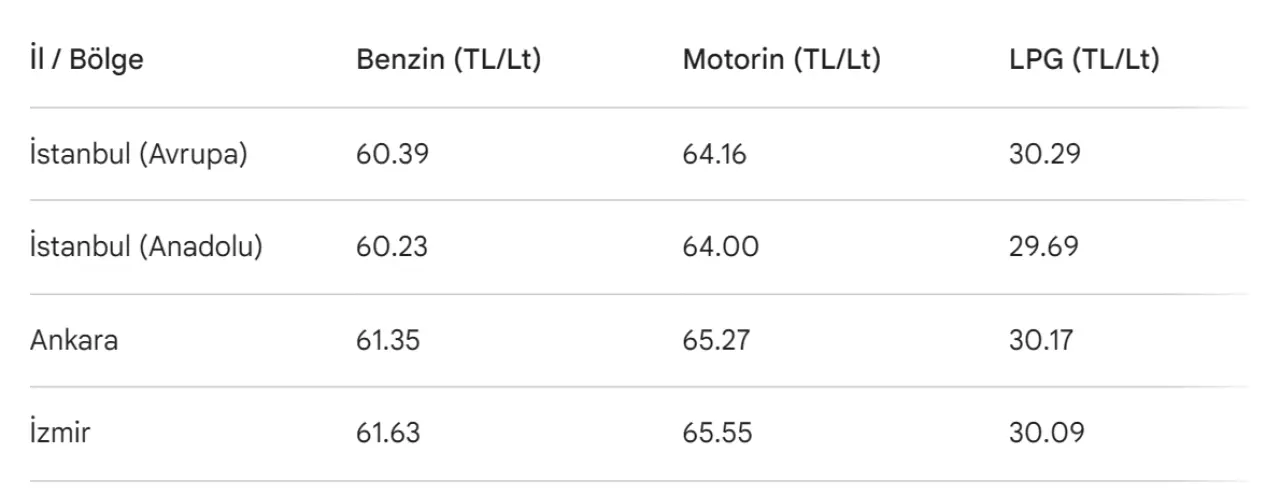Select Ankara motorin price 65.27
Viewport: 1280px width, 495px height.
[717, 340]
